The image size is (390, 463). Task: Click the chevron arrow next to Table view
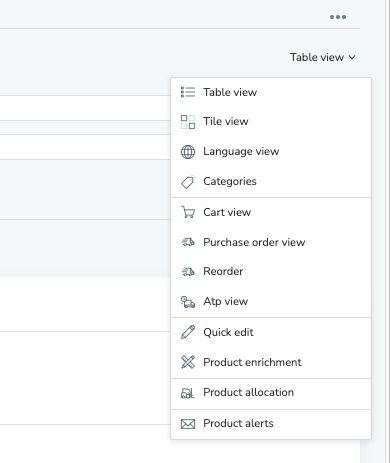352,57
